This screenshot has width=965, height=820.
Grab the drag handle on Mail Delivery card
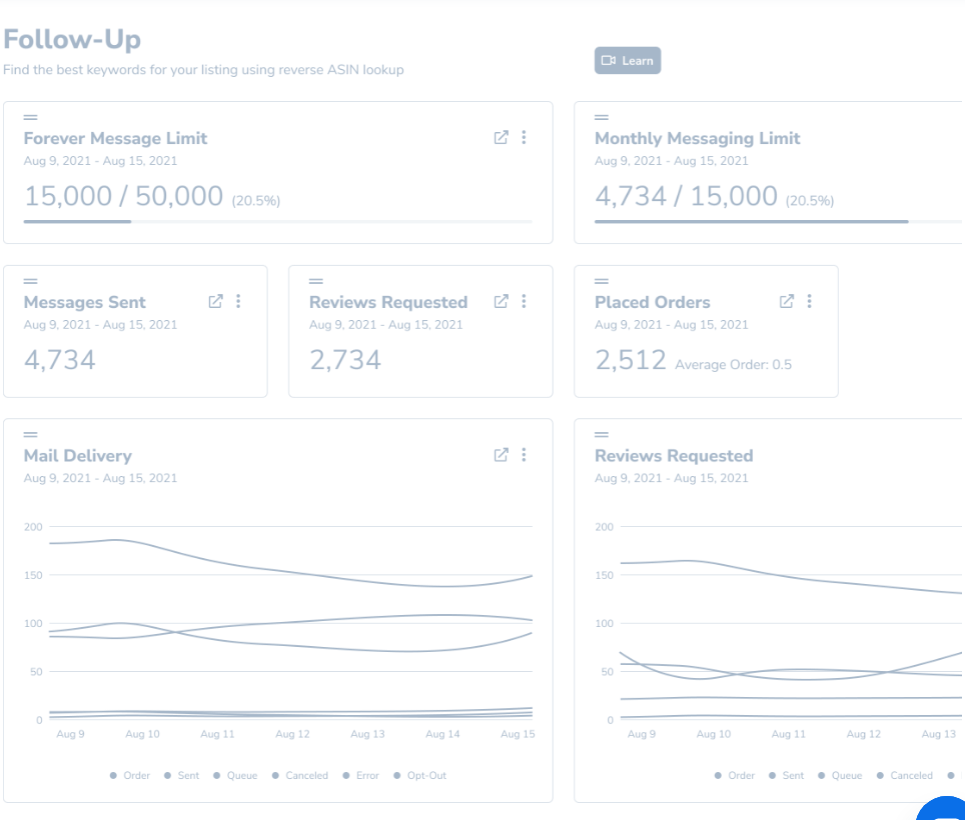click(x=30, y=435)
